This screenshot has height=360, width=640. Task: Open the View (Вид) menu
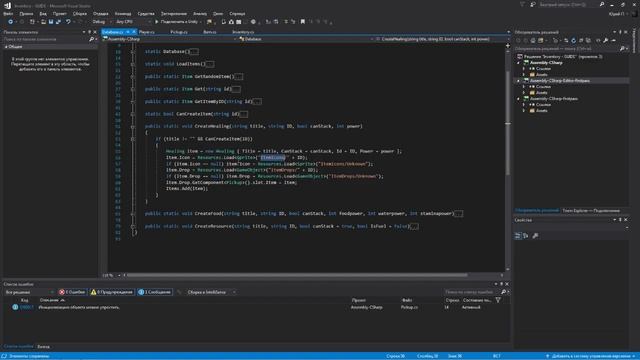coord(43,13)
